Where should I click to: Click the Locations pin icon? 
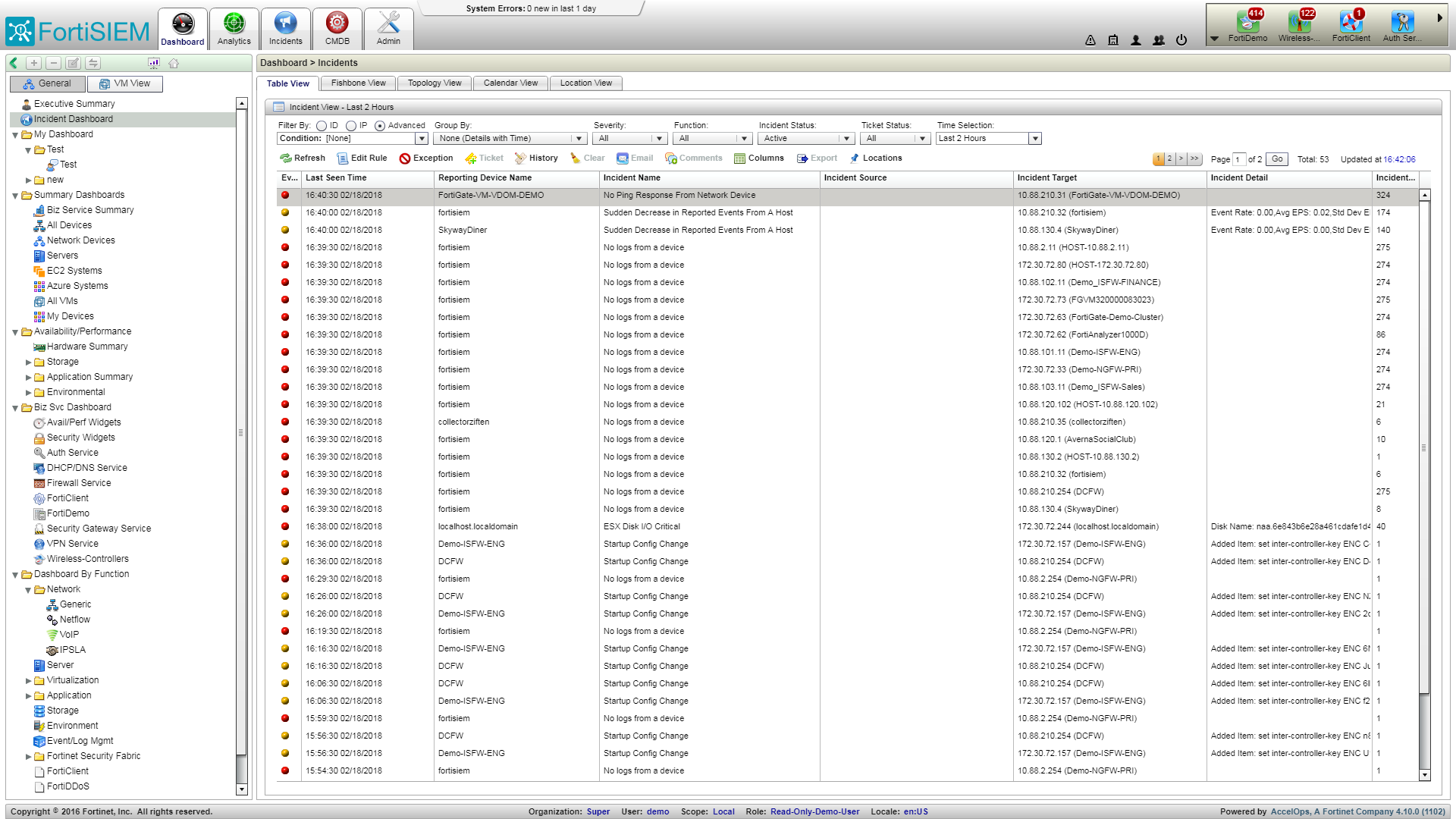coord(855,158)
